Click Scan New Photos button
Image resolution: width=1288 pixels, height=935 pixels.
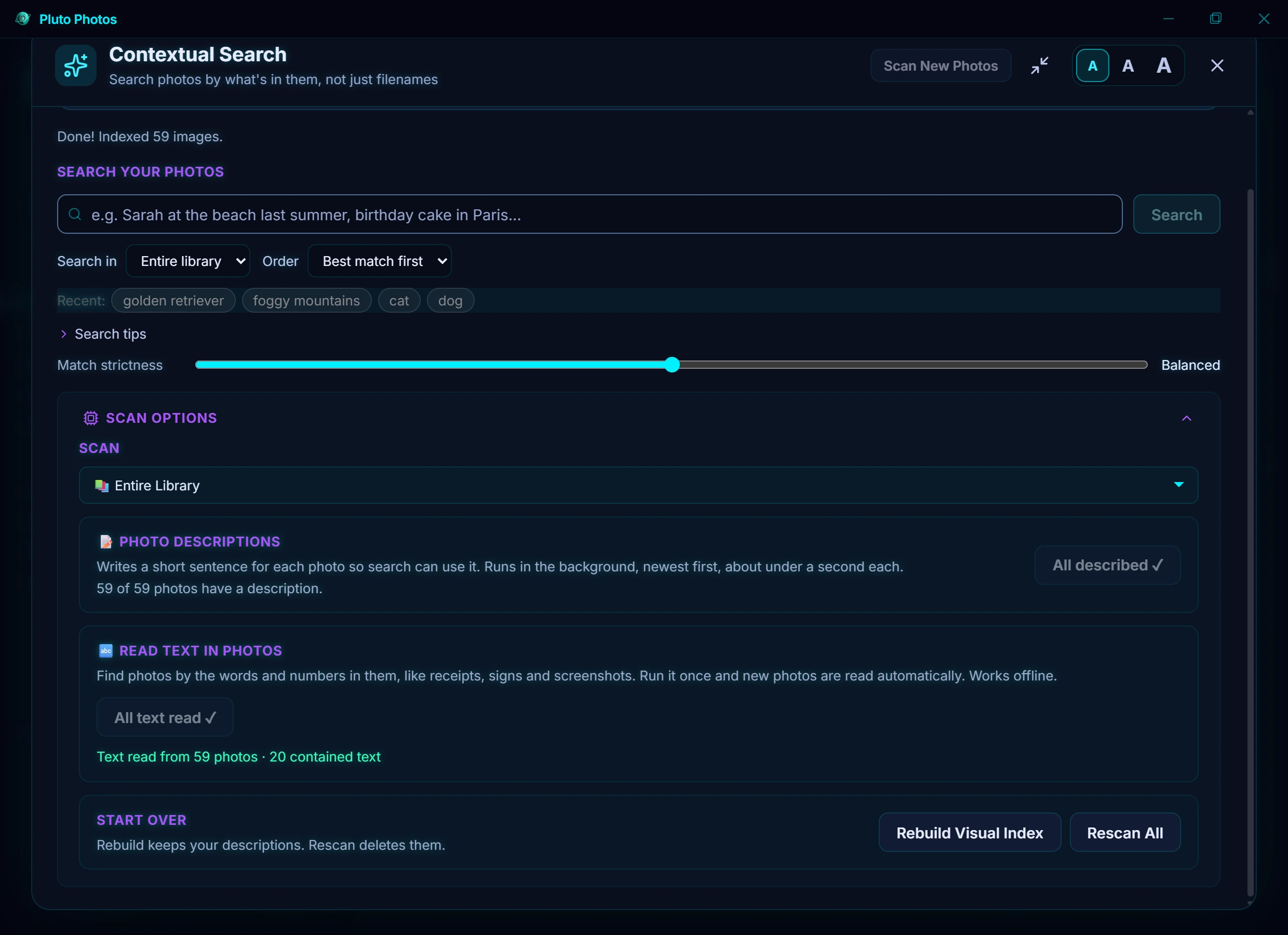[x=941, y=66]
